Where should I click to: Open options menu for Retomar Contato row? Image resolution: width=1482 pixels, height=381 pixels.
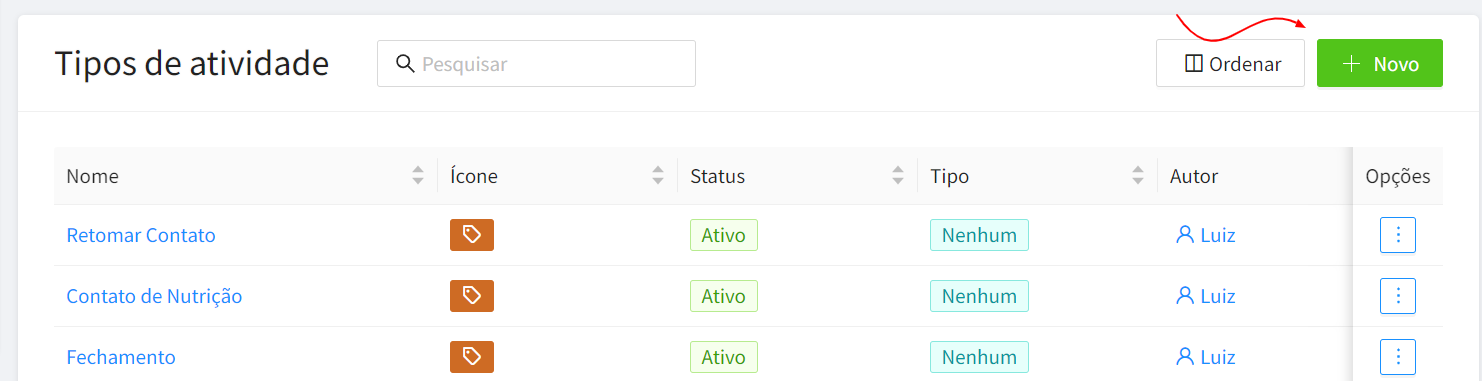[1398, 235]
